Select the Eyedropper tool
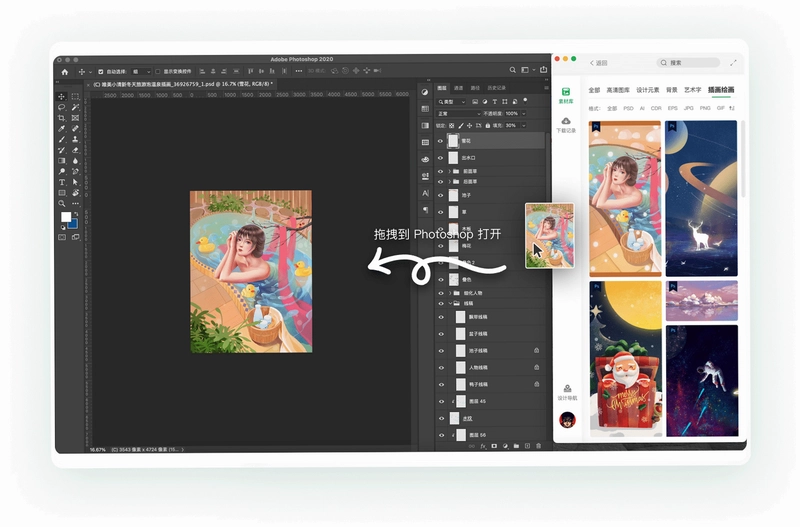 tap(62, 129)
